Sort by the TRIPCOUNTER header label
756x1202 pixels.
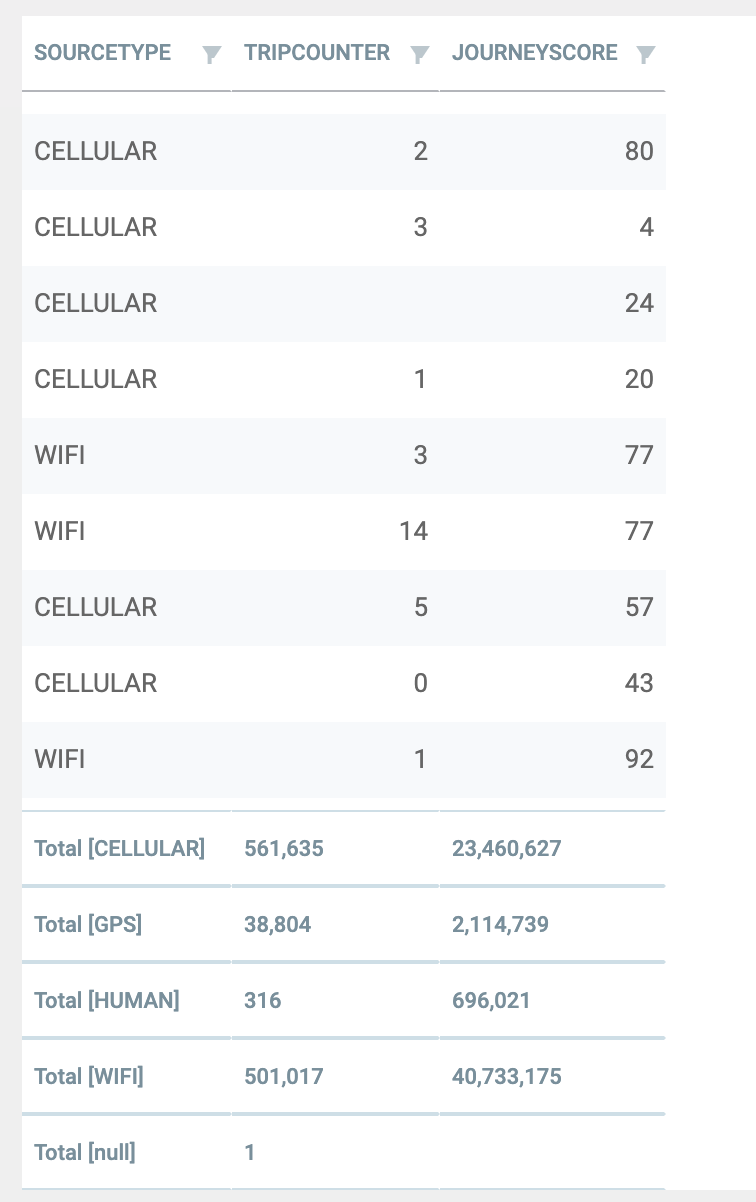click(317, 53)
